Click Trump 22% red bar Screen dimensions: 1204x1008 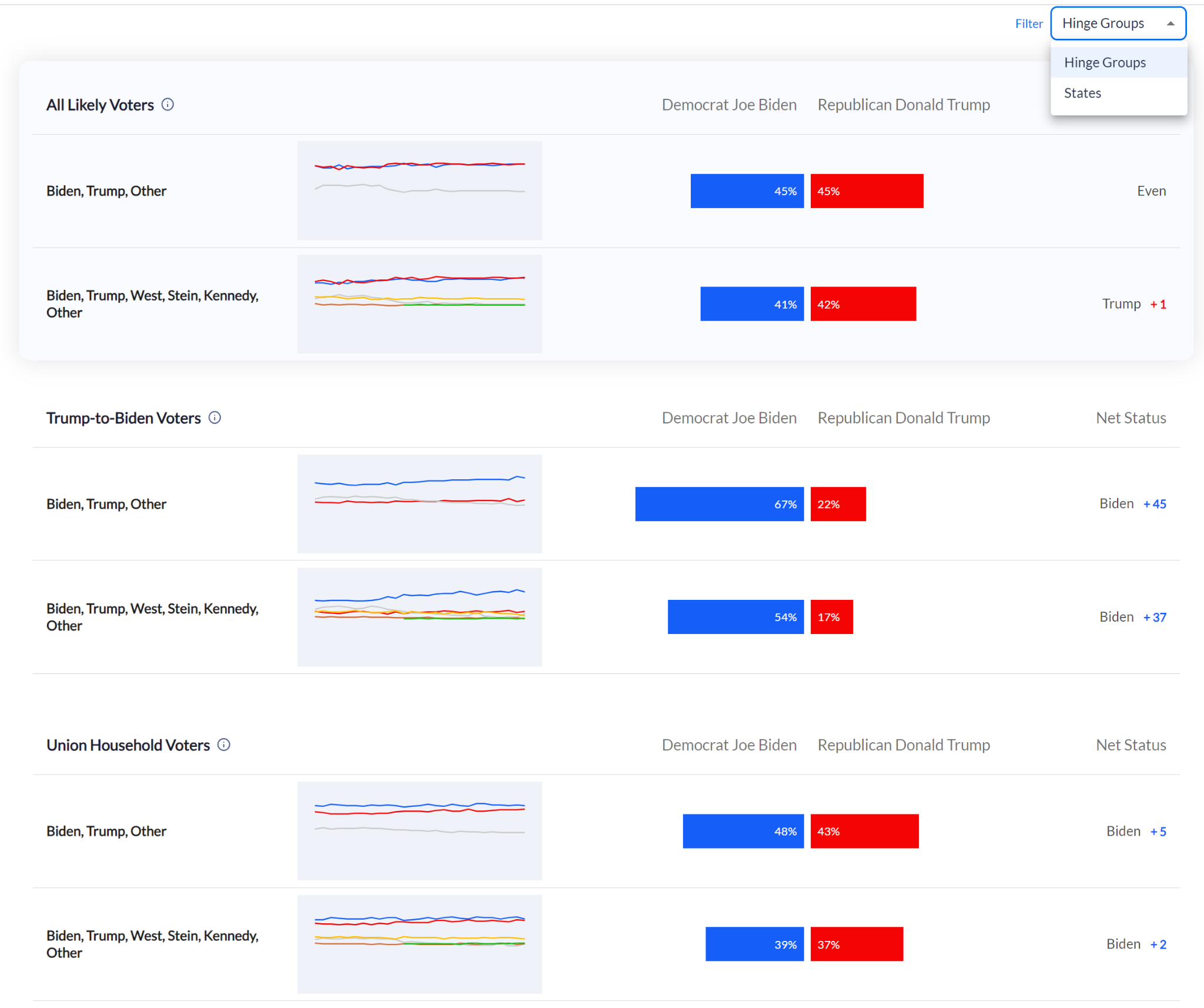coord(838,504)
